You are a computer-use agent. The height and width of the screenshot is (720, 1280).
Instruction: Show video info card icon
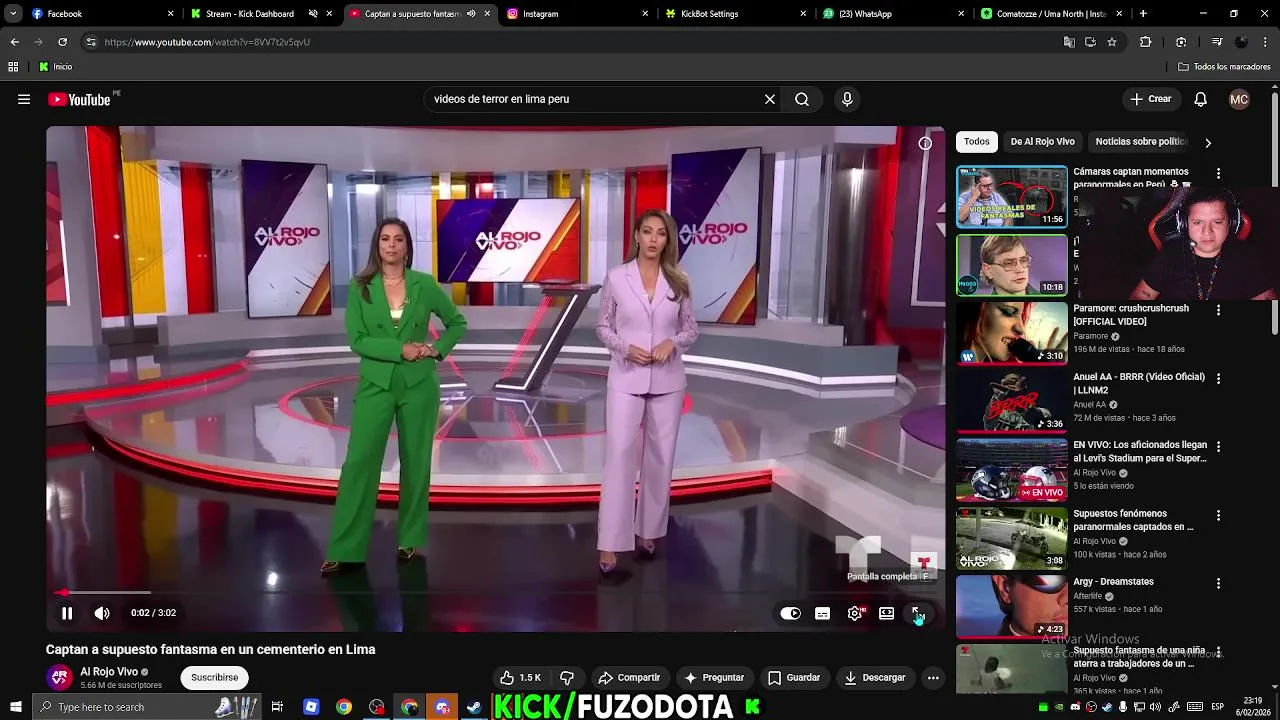[925, 143]
